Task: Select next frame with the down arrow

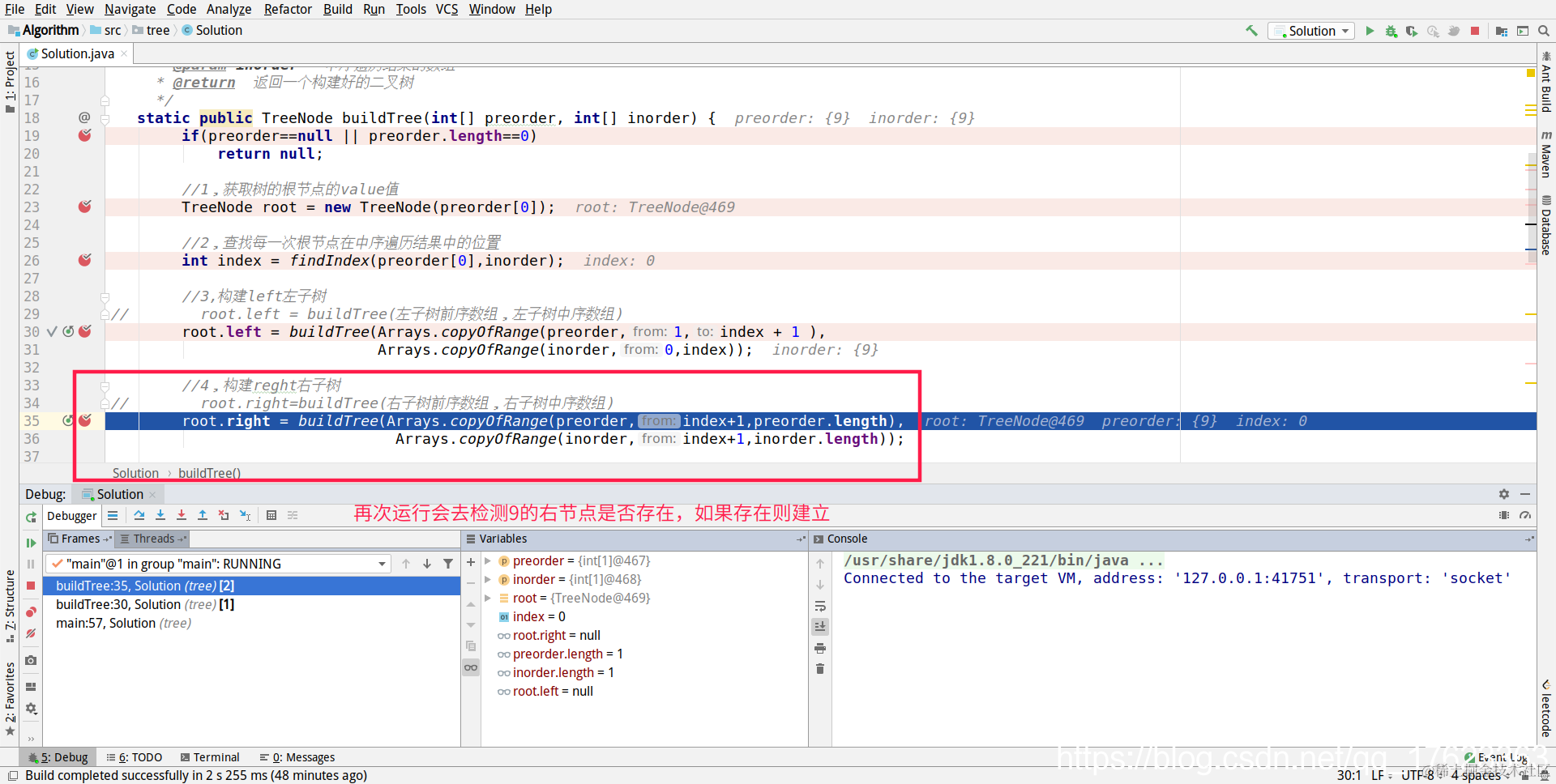Action: click(427, 564)
